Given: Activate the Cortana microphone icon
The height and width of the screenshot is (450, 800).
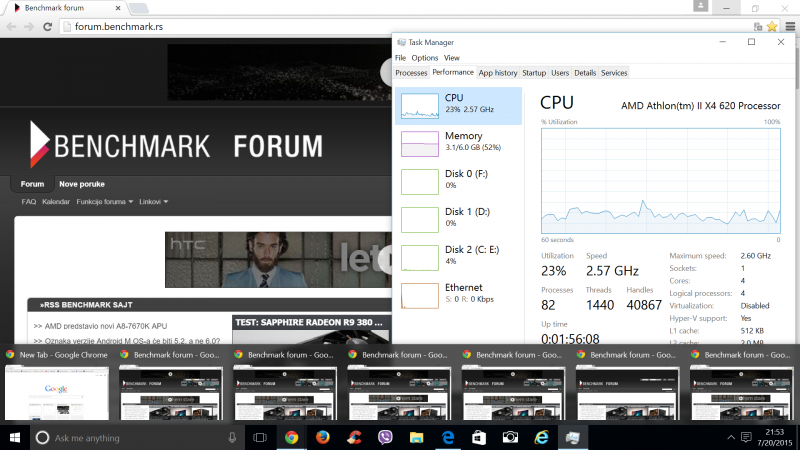Looking at the screenshot, I should pos(232,438).
